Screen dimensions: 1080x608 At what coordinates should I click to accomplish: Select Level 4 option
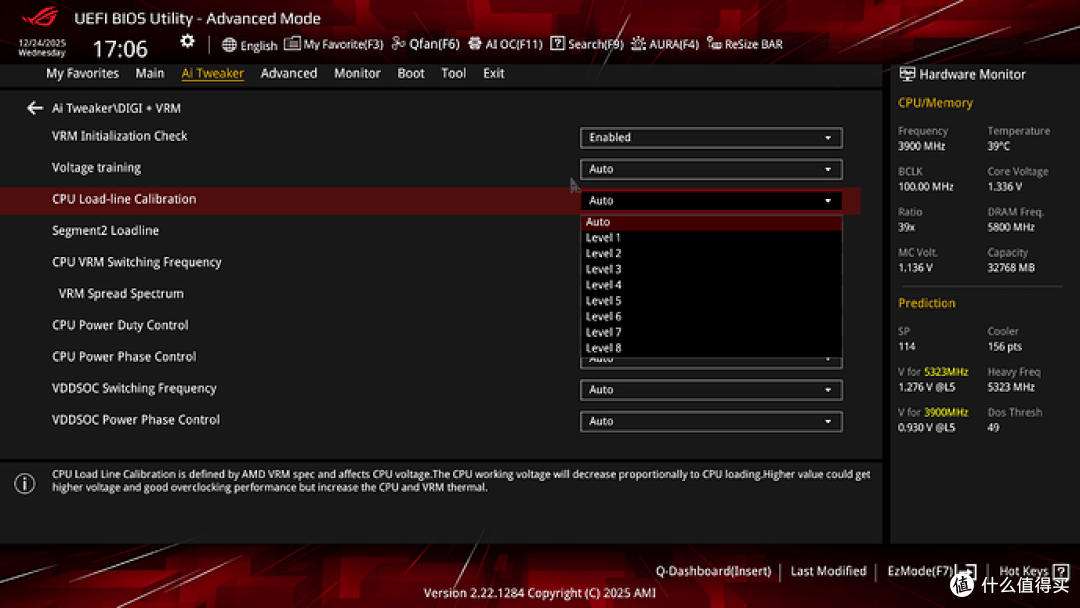pyautogui.click(x=711, y=285)
